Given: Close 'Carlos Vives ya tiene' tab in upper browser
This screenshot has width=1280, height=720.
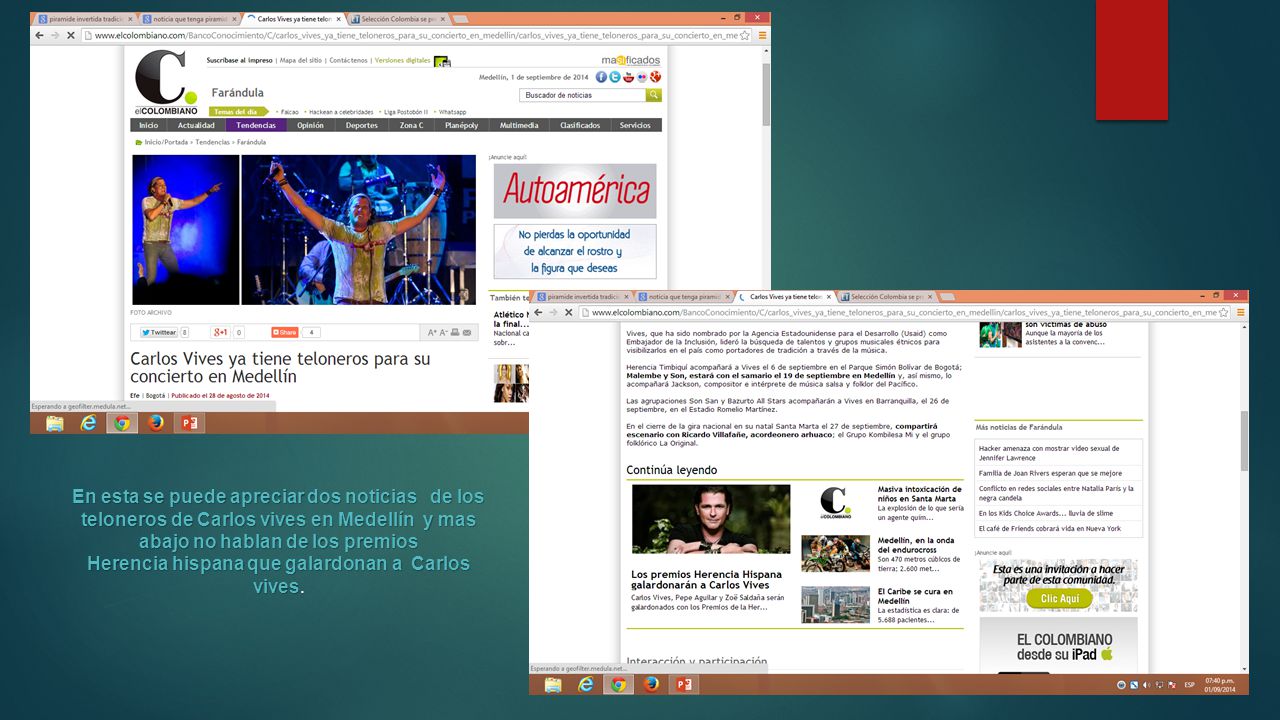Looking at the screenshot, I should [x=338, y=19].
